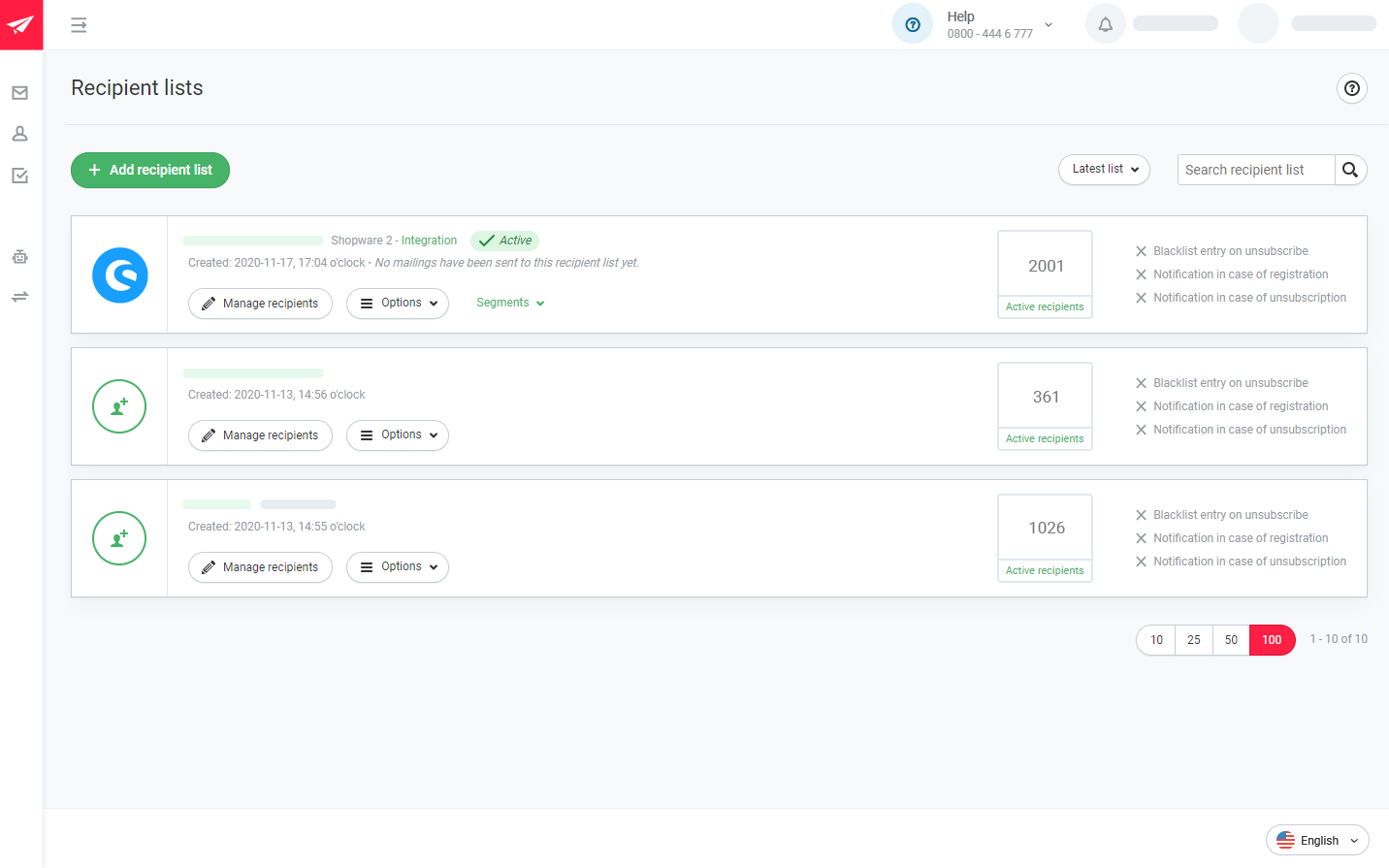Show 25 entries per page
Viewport: 1389px width, 868px height.
[1194, 640]
